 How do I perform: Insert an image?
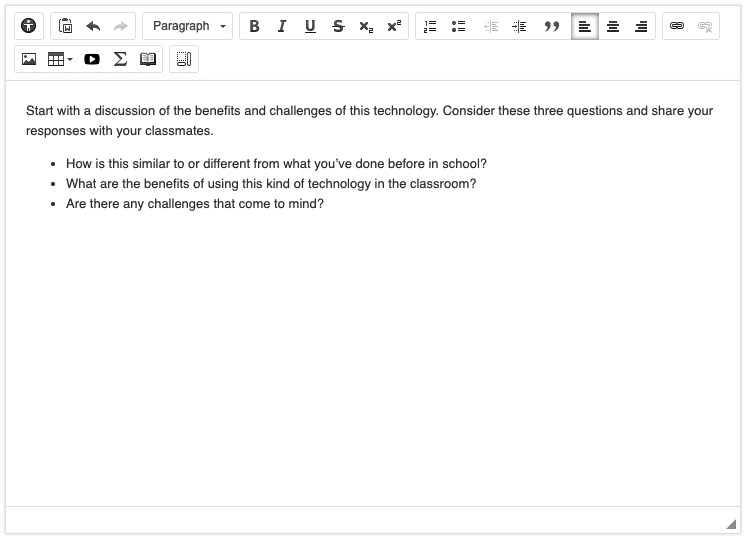pos(29,59)
